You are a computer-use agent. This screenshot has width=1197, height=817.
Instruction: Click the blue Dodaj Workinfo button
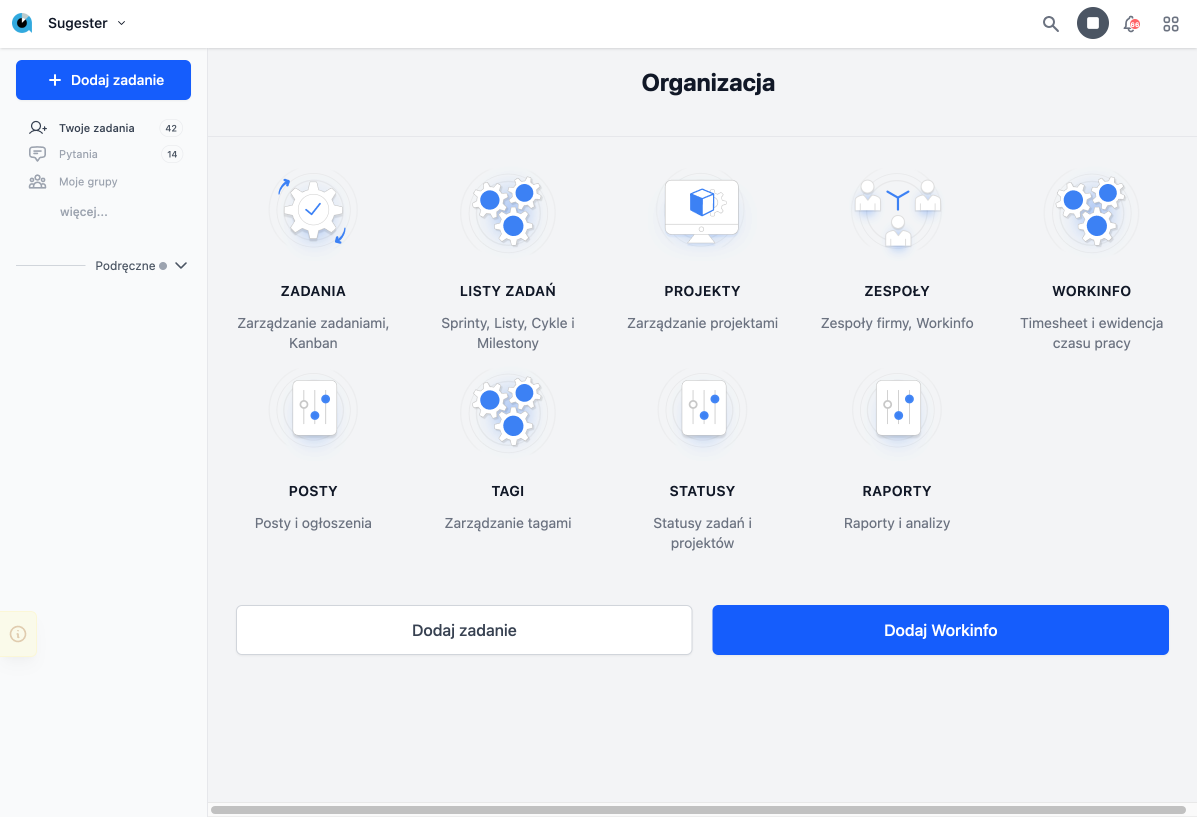(x=940, y=630)
